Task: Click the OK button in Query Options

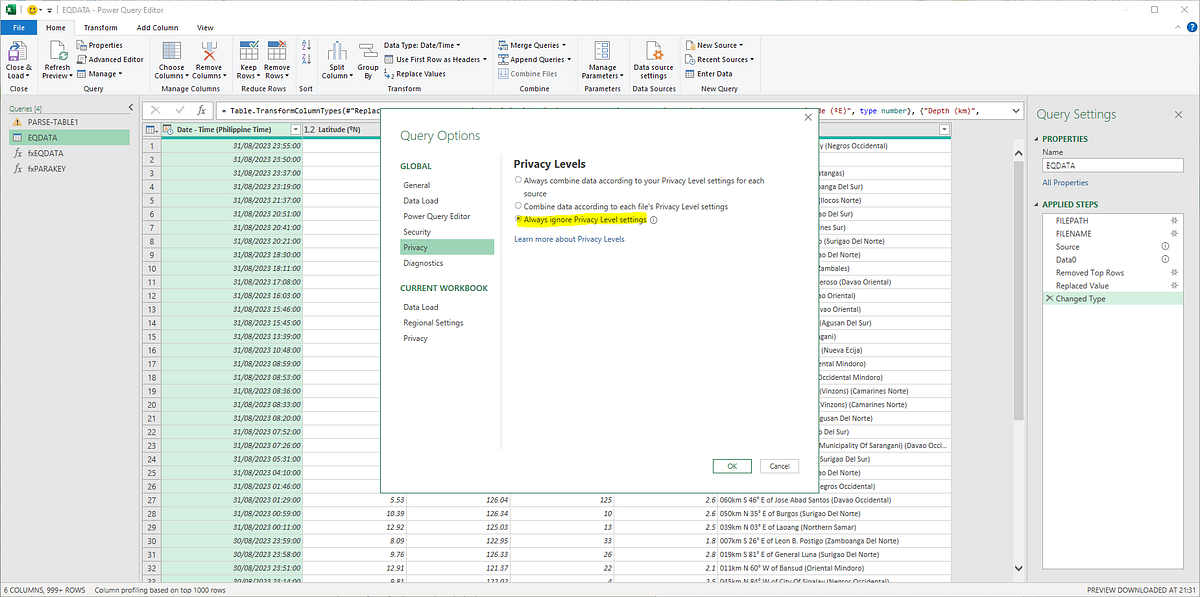Action: (731, 466)
